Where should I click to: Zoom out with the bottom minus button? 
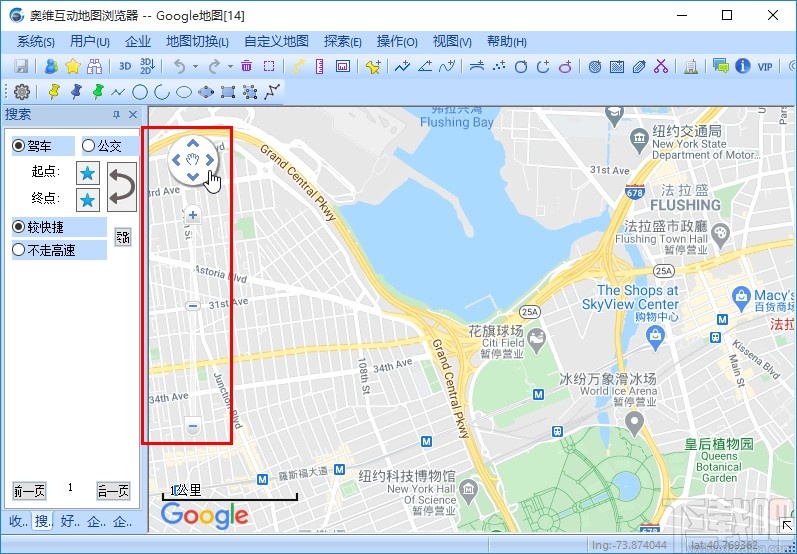click(192, 425)
